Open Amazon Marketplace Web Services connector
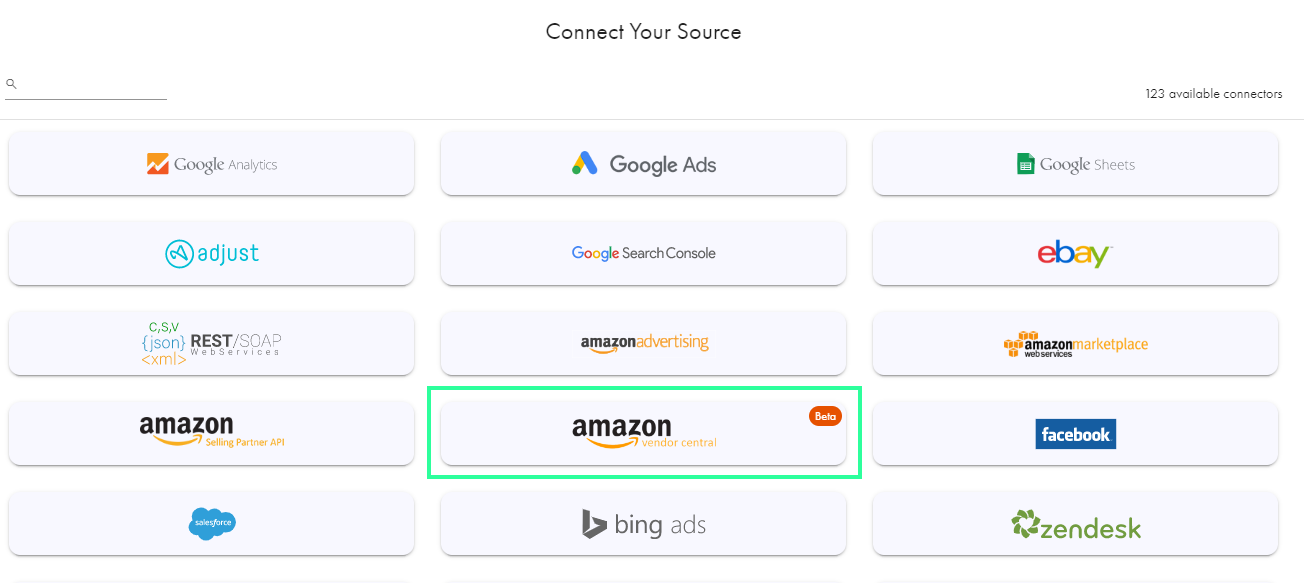Screen dimensions: 1304x583 (1075, 344)
